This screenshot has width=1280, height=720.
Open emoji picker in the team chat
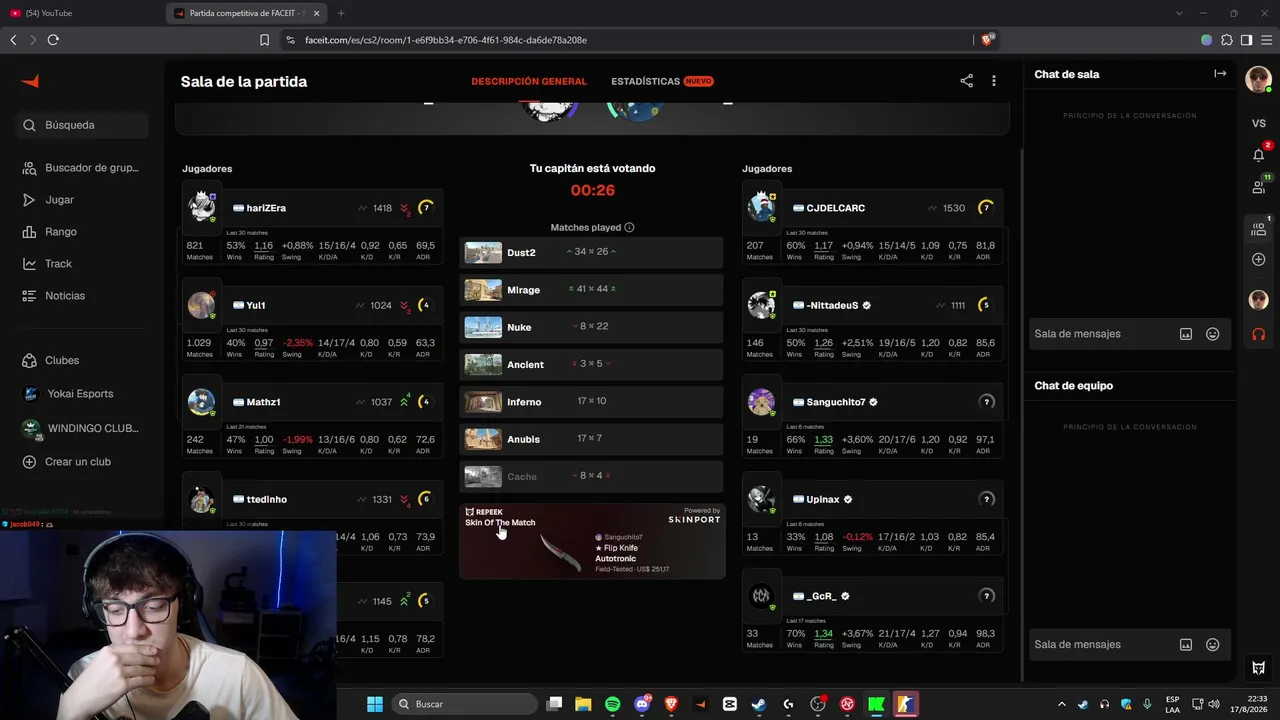click(1213, 645)
